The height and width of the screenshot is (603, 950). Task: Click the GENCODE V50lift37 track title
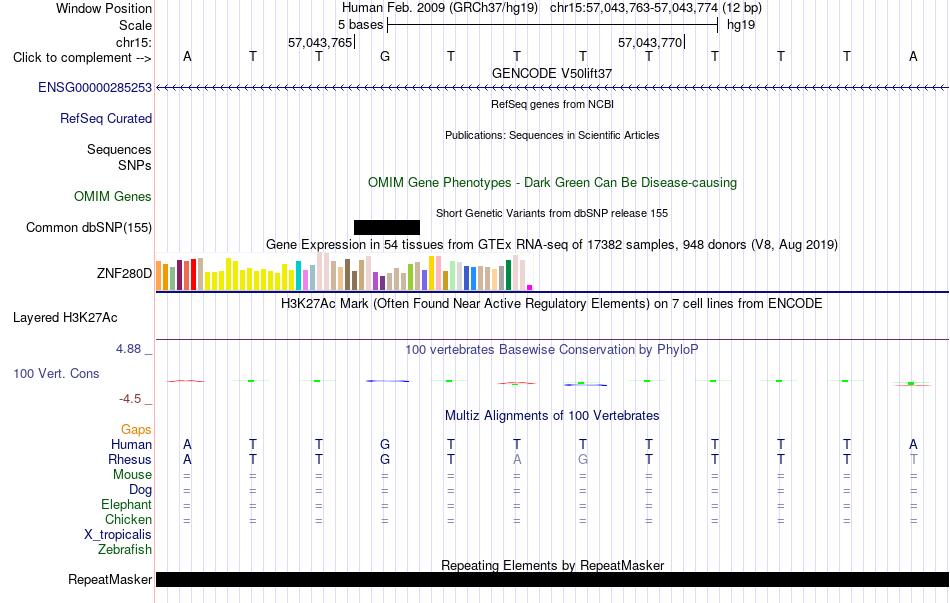(552, 73)
